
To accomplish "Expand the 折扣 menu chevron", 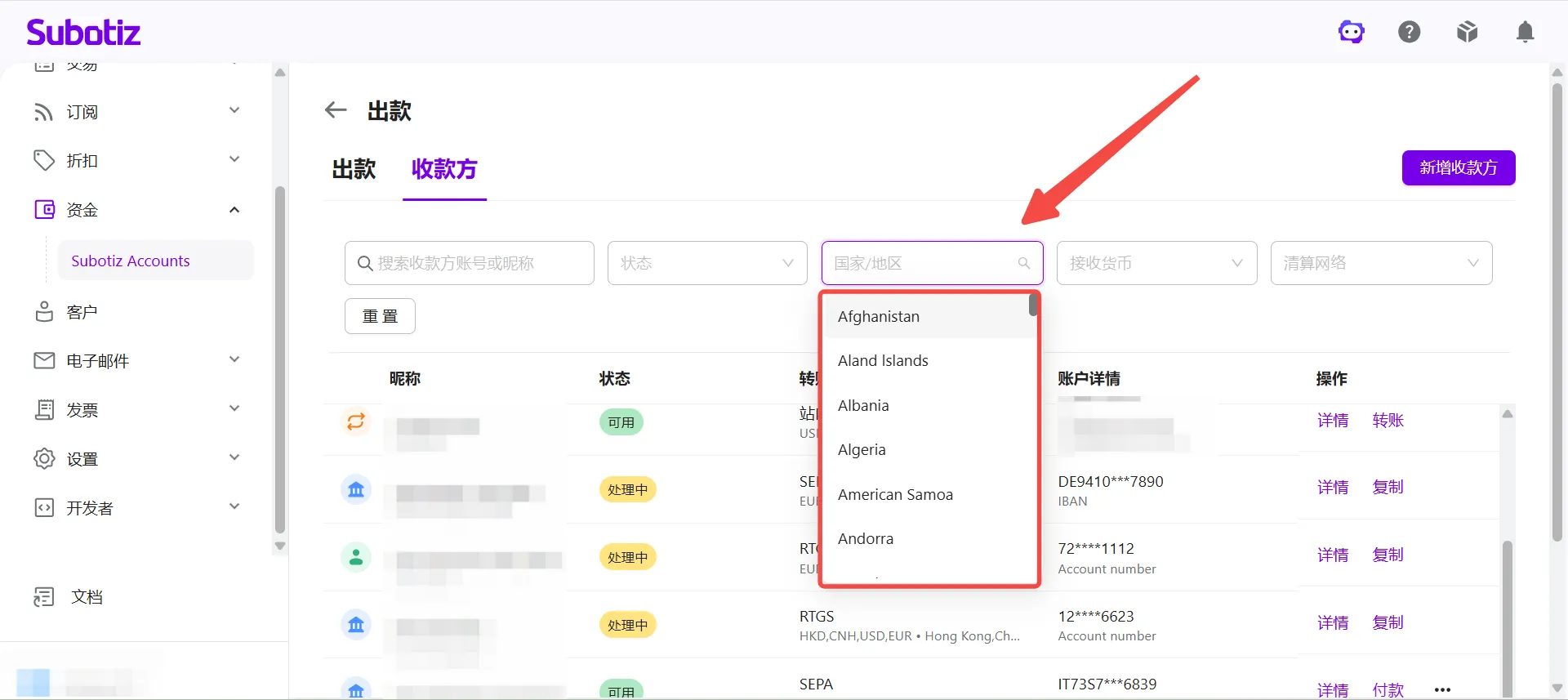I will click(x=234, y=159).
